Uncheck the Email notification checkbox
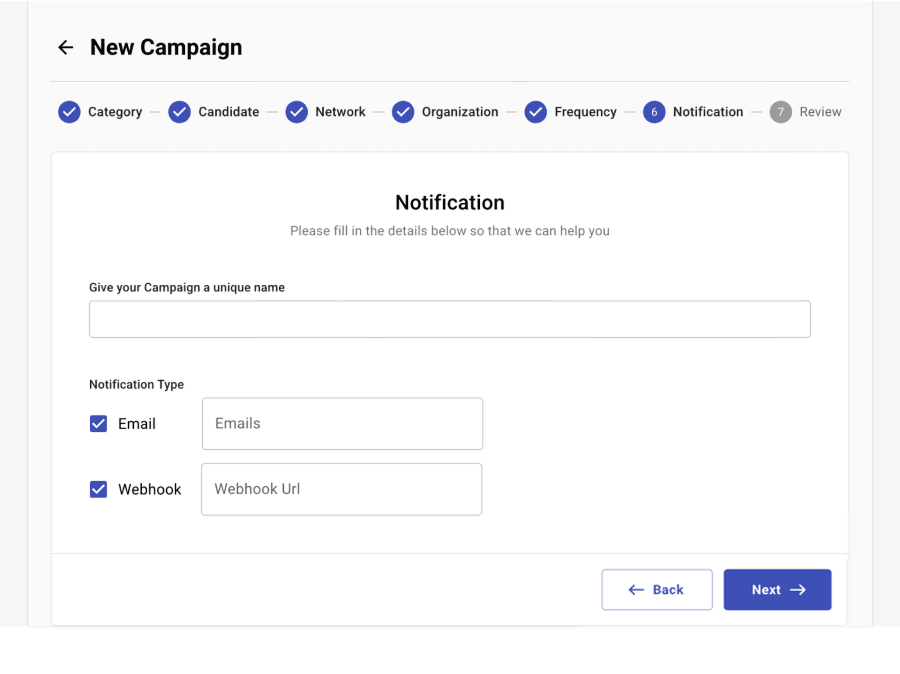Viewport: 900px width, 674px height. (98, 424)
